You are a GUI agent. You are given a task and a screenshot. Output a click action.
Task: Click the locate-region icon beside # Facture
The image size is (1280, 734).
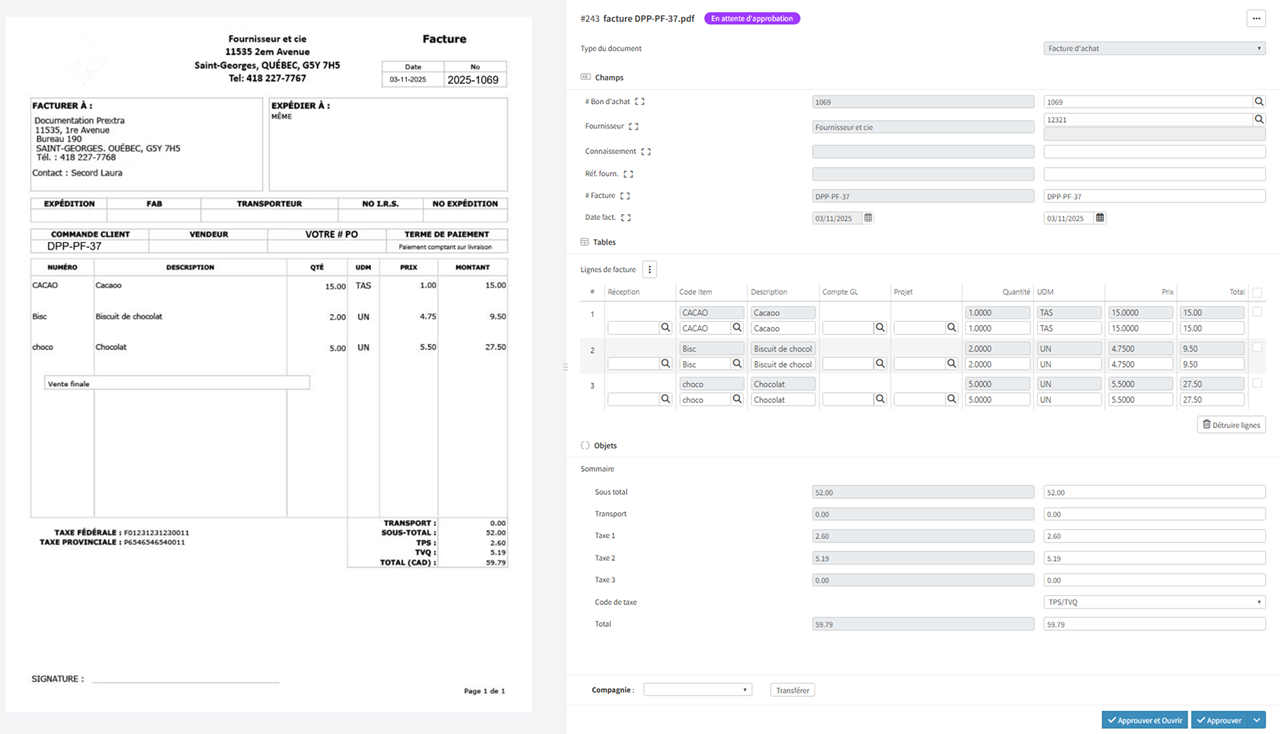click(625, 196)
